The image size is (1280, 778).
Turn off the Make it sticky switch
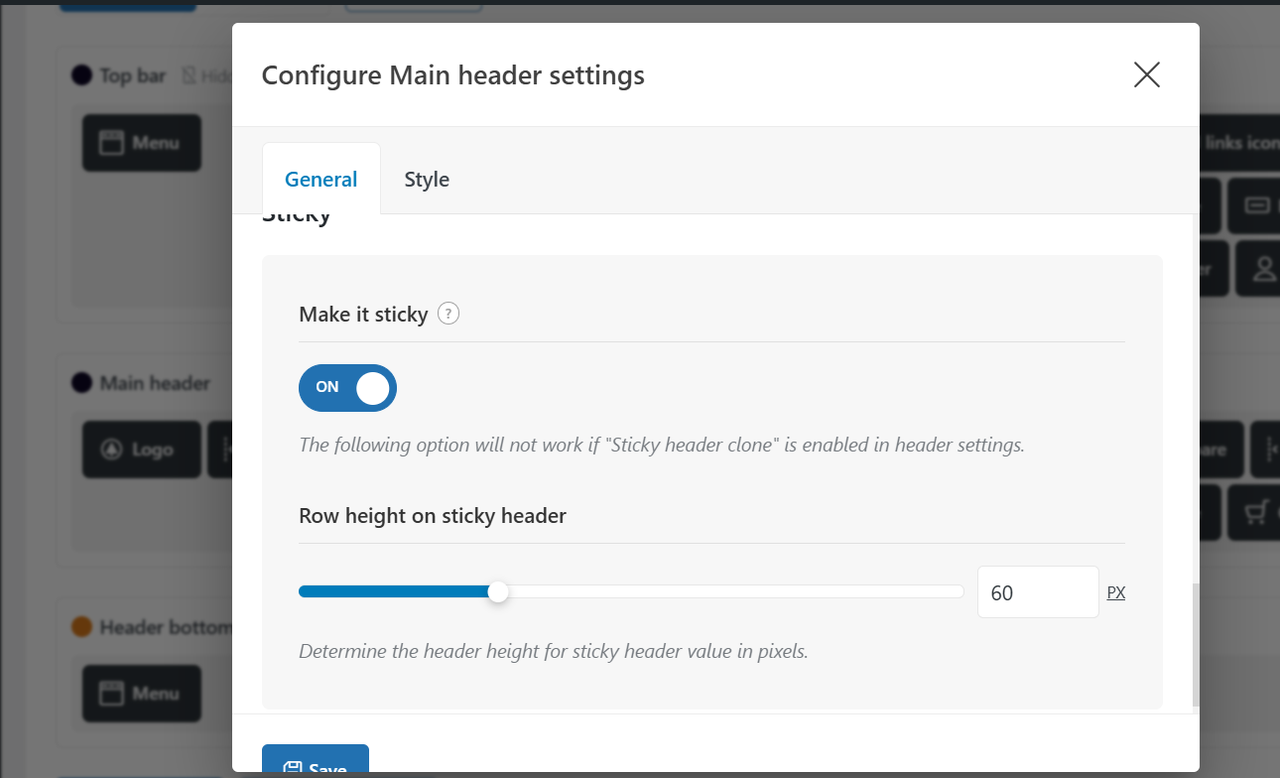click(348, 388)
